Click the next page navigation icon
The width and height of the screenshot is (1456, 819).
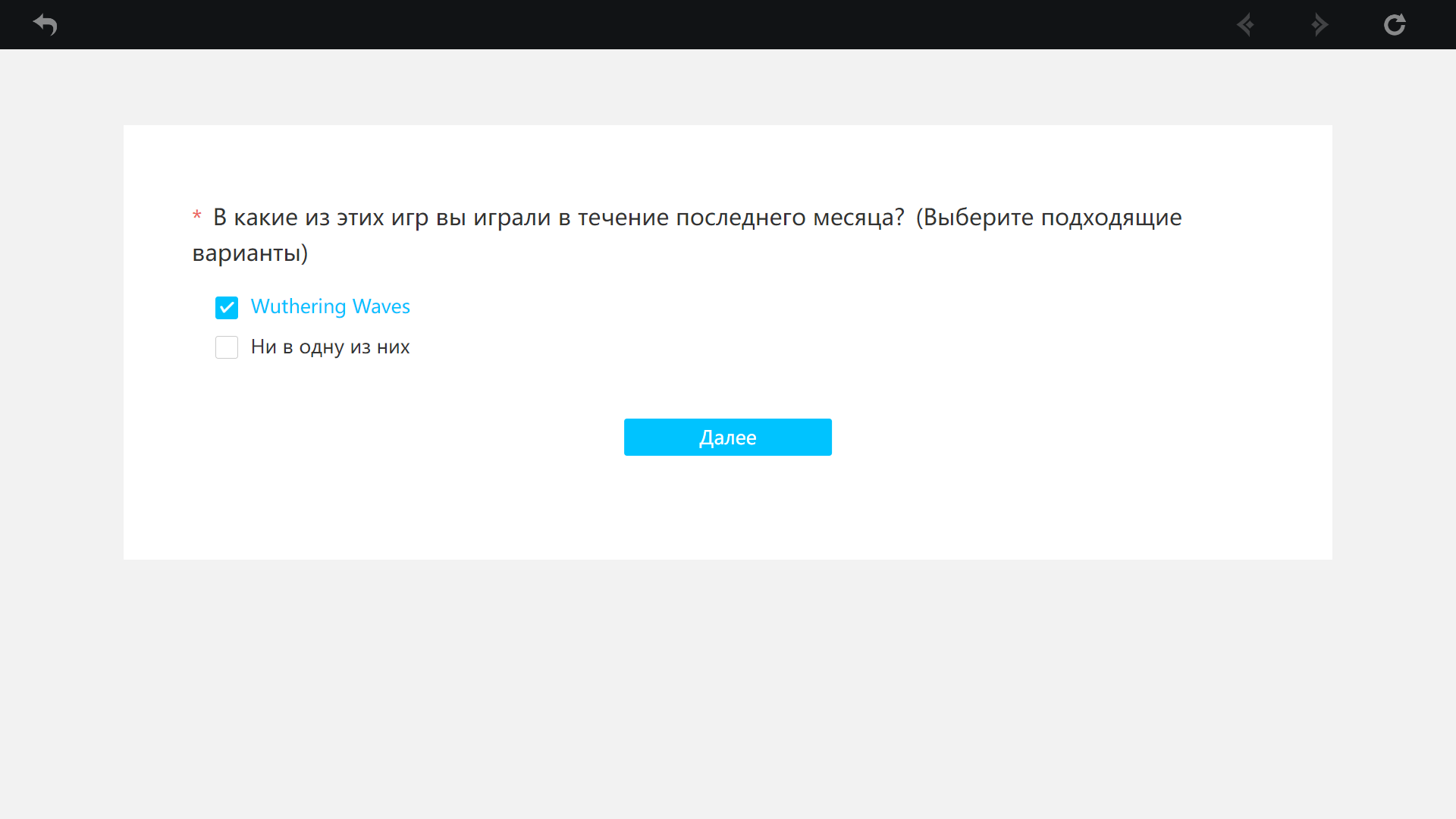click(x=1319, y=25)
